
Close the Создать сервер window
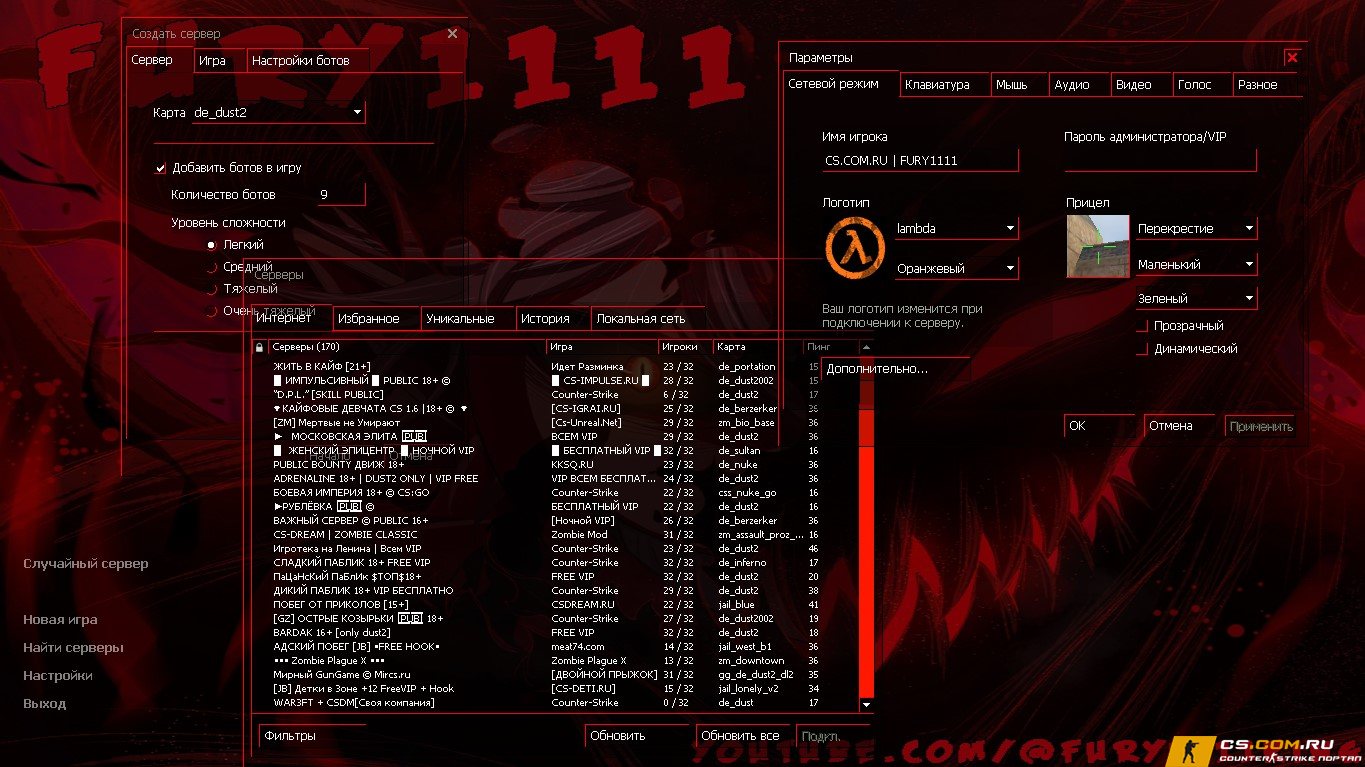452,34
